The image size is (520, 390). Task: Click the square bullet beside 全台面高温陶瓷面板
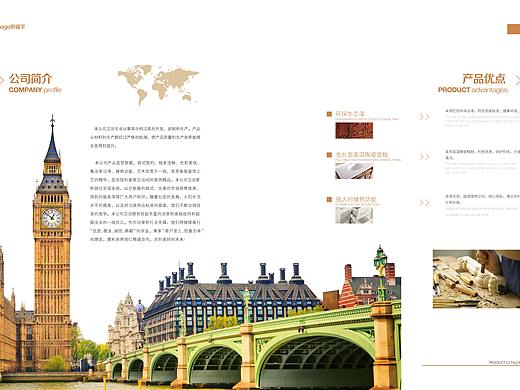click(329, 155)
